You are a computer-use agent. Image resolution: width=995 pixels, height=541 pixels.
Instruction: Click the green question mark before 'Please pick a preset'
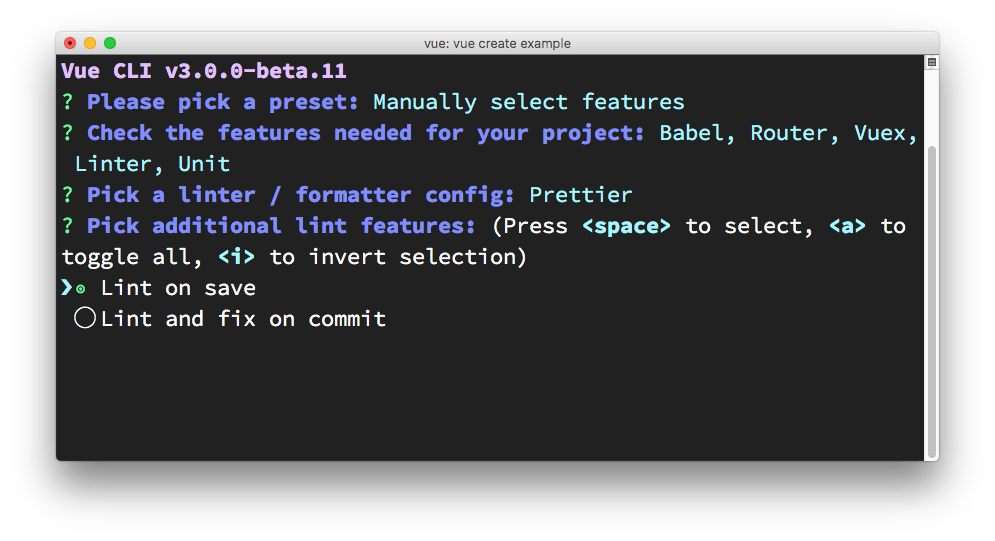pos(68,102)
